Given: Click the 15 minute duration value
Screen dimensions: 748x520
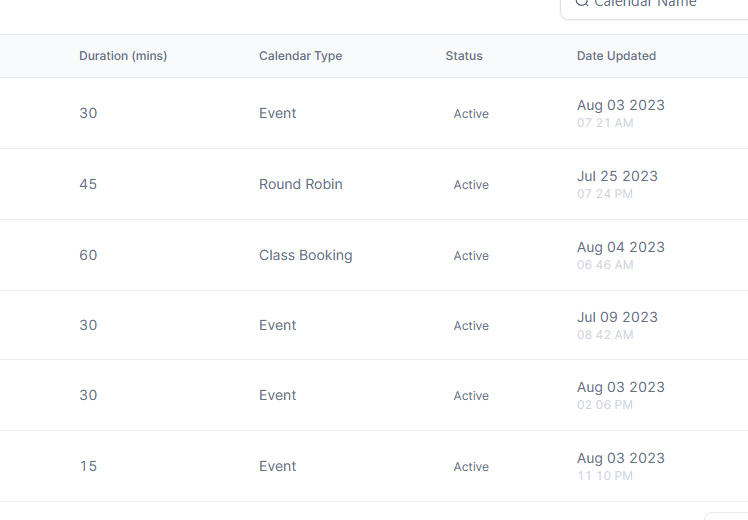Looking at the screenshot, I should point(88,466).
